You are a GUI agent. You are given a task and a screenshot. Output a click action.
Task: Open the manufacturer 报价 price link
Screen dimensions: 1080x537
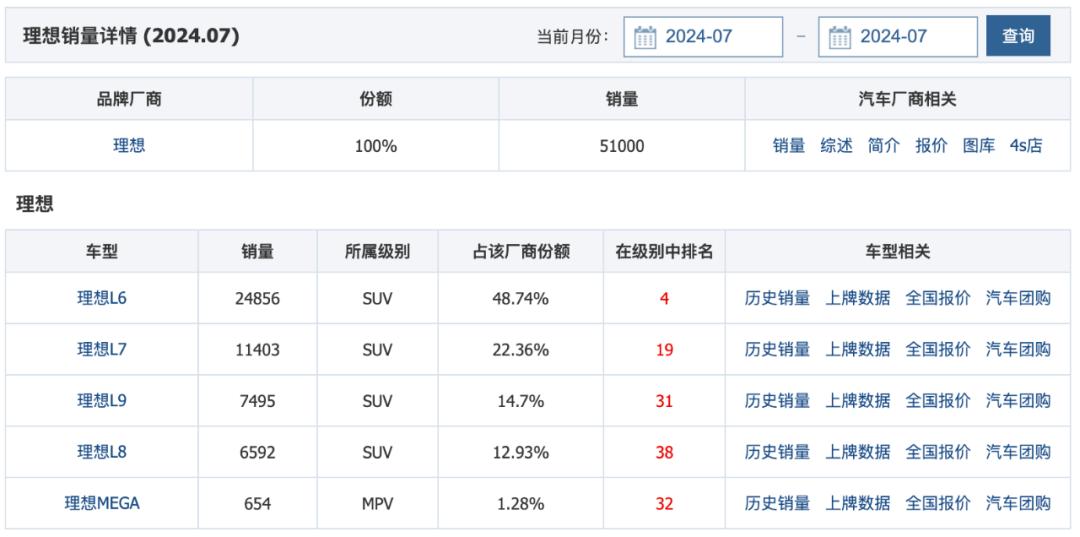click(x=931, y=146)
